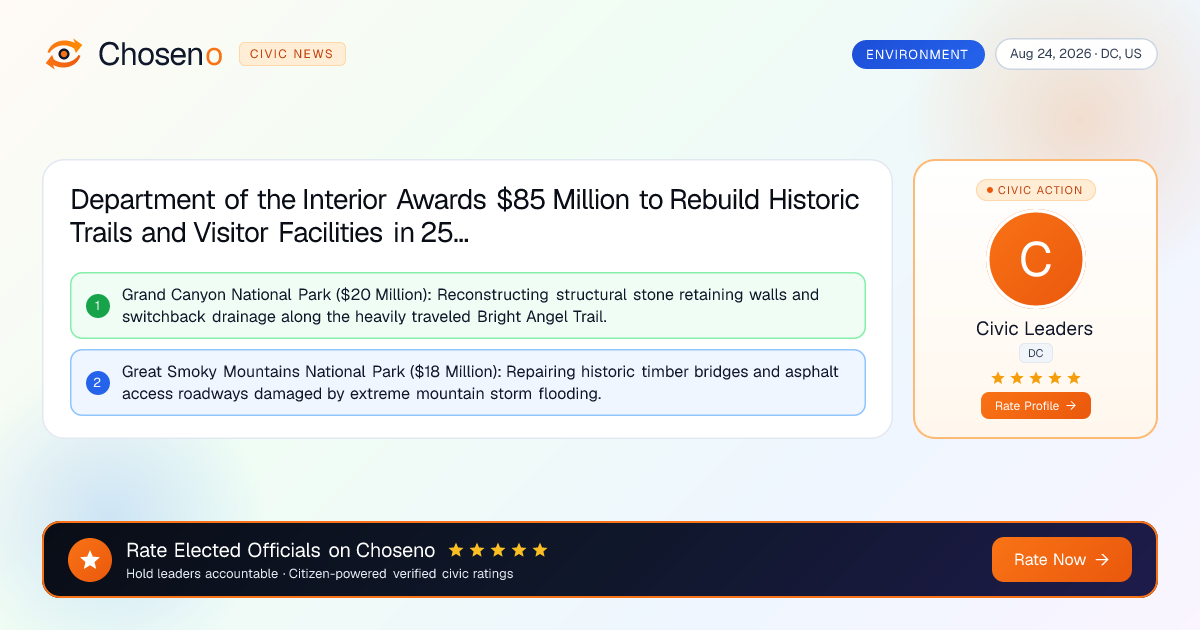Select the CIVIC NEWS tag
The width and height of the screenshot is (1200, 630).
coord(292,54)
